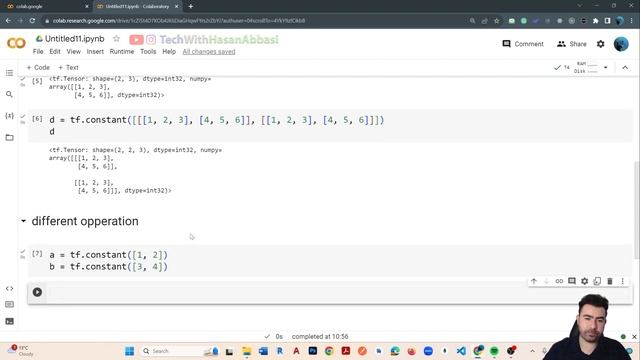This screenshot has width=640, height=360.
Task: Delete the selected cell
Action: pyautogui.click(x=610, y=281)
